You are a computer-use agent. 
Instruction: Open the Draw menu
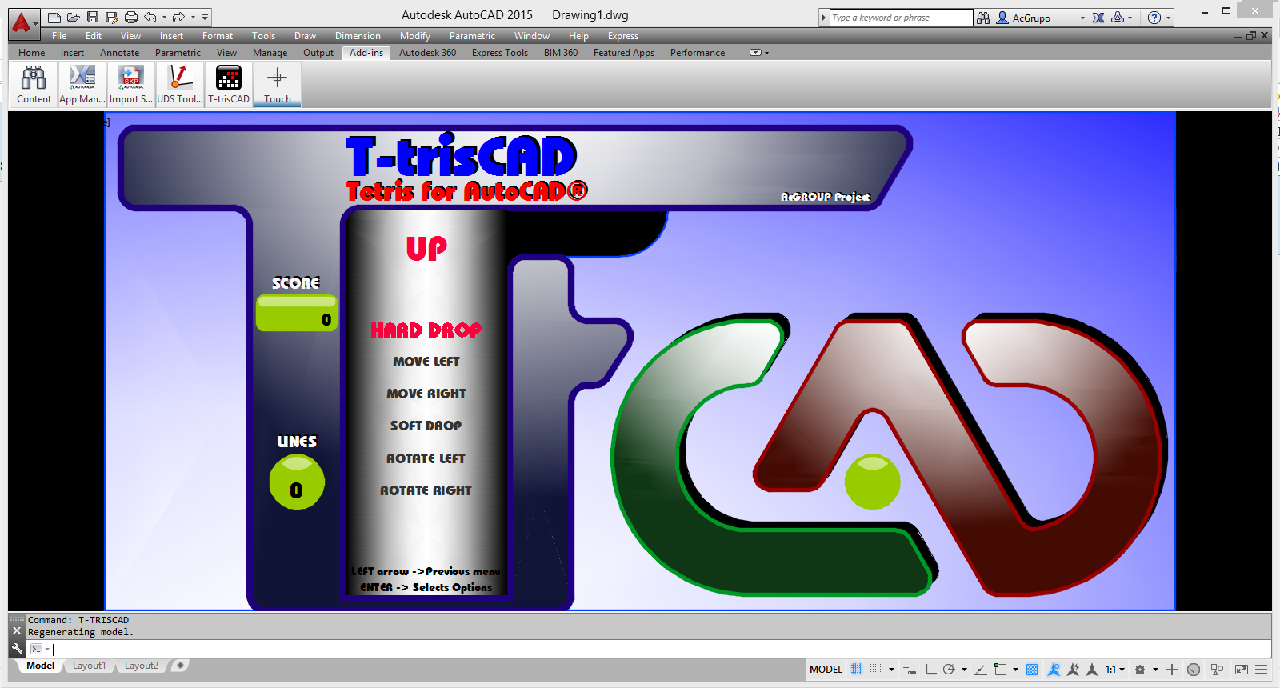[x=305, y=36]
